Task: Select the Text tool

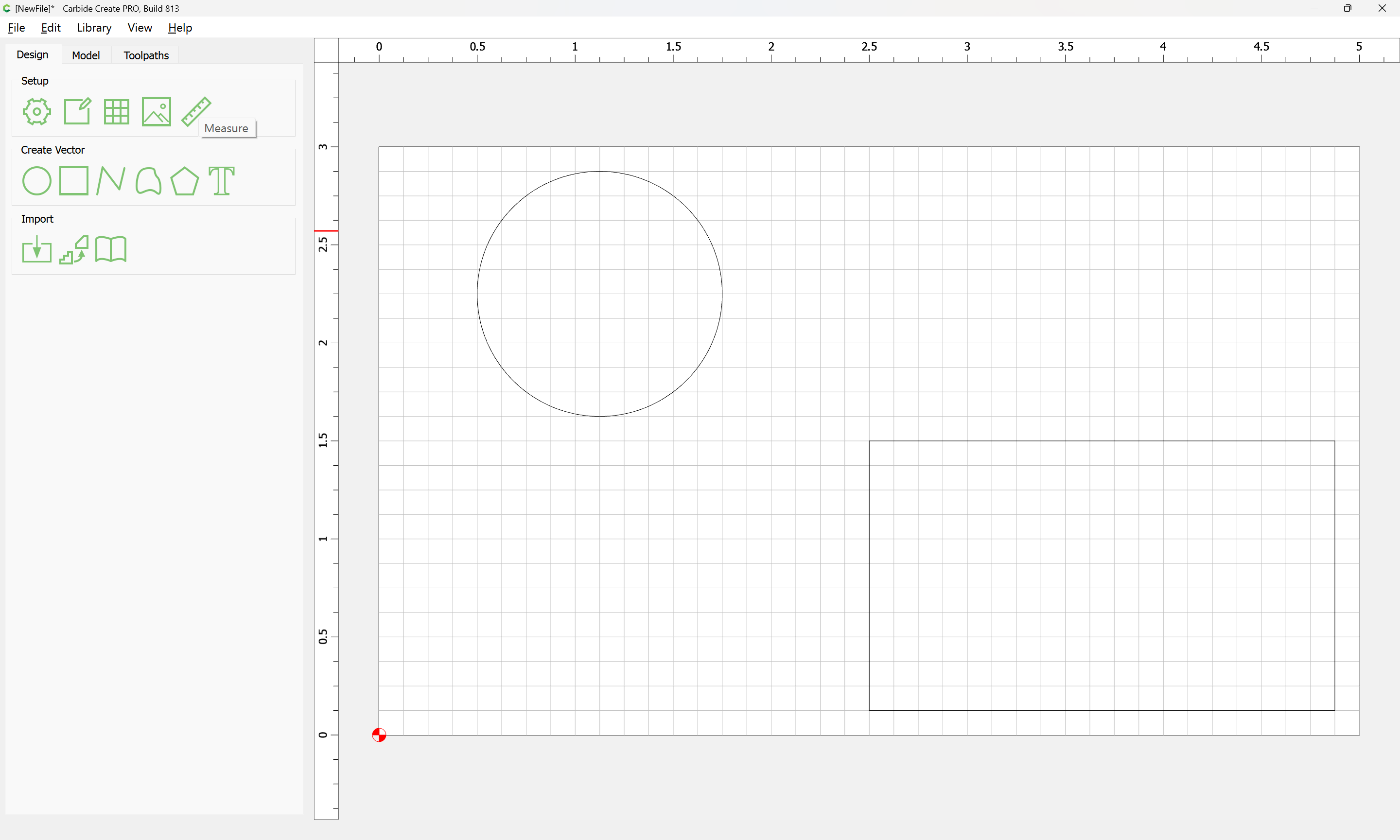Action: click(221, 180)
